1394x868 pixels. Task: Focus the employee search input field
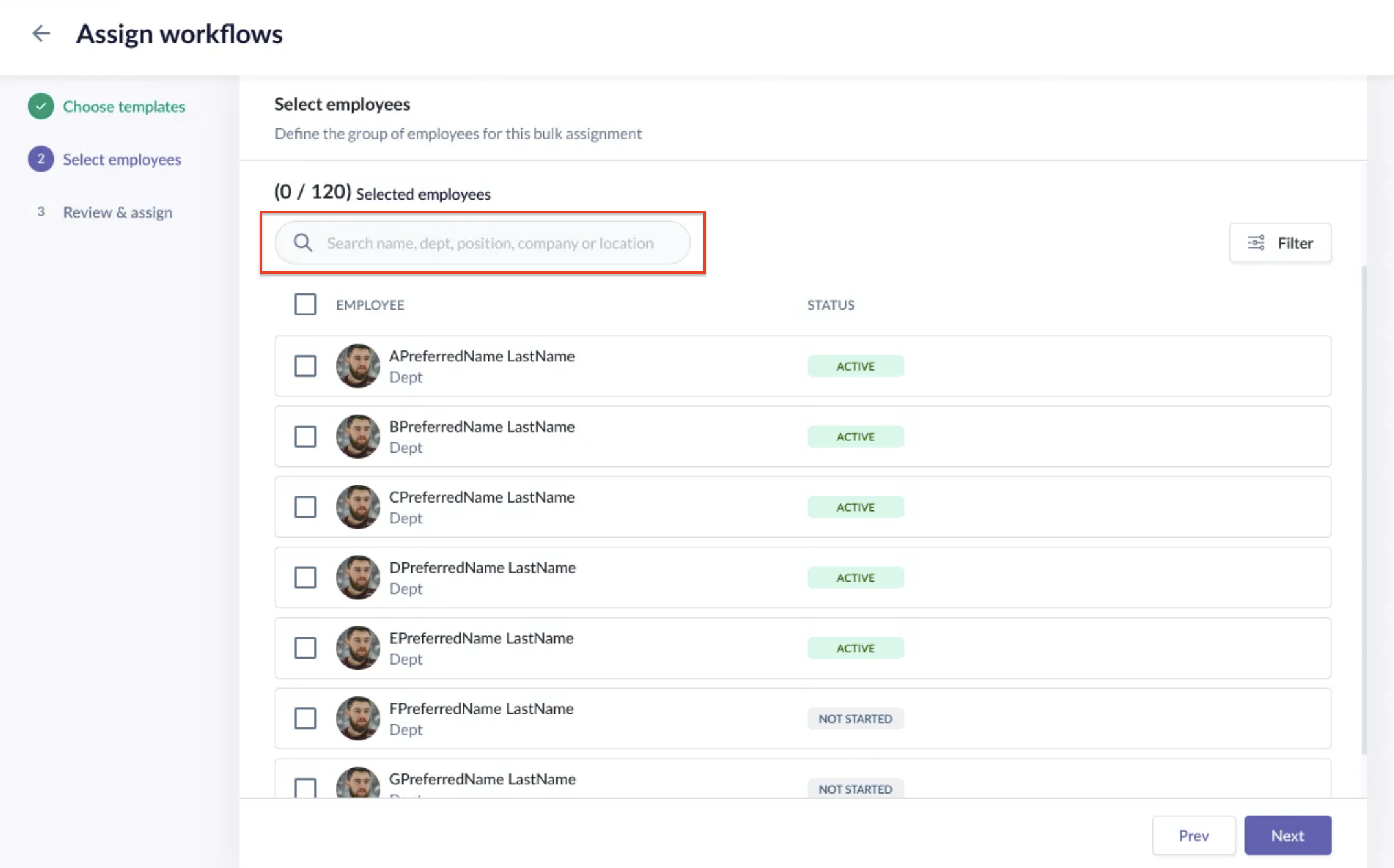click(x=490, y=243)
